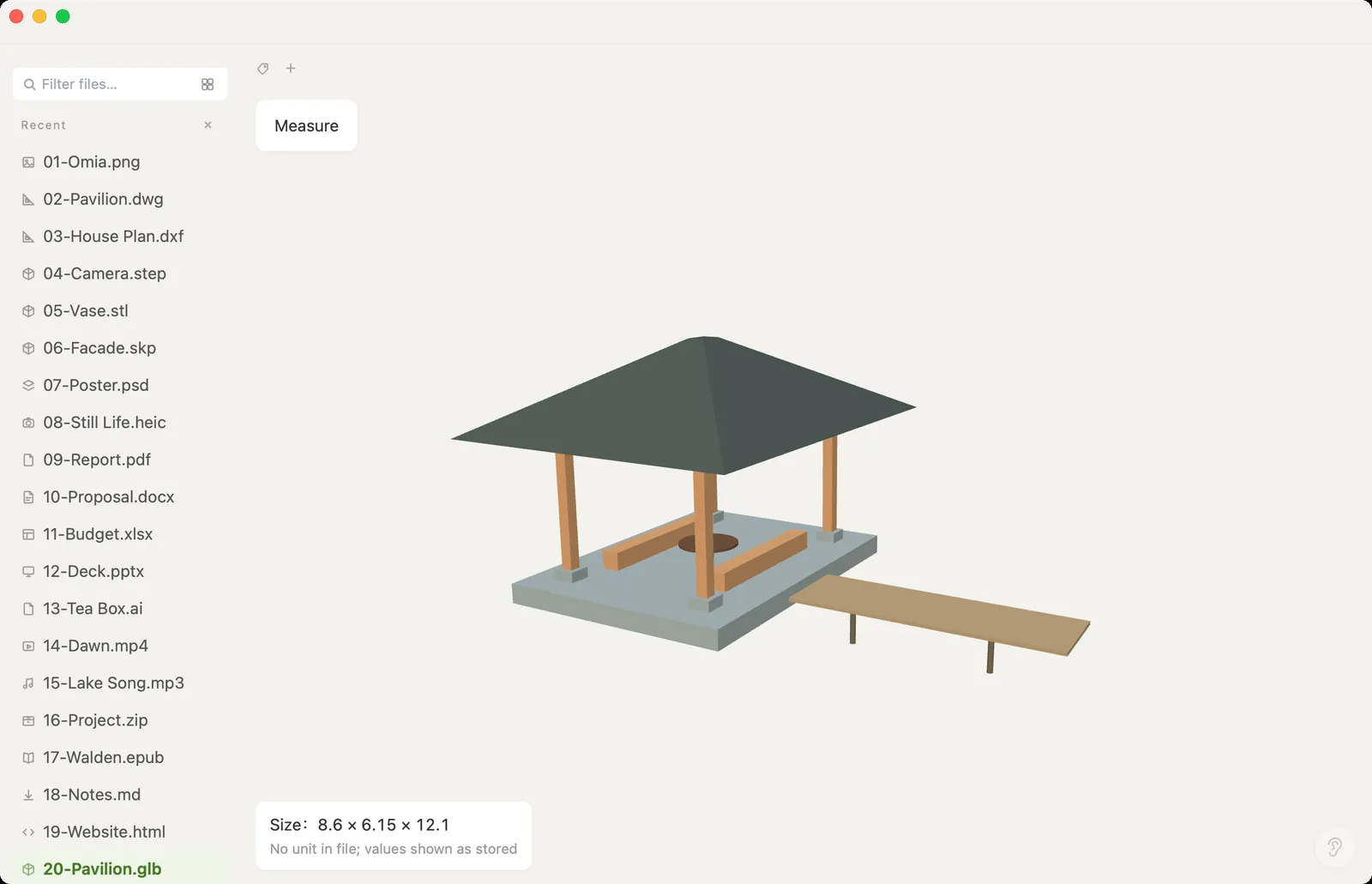Select 18-Notes.md file

92,795
